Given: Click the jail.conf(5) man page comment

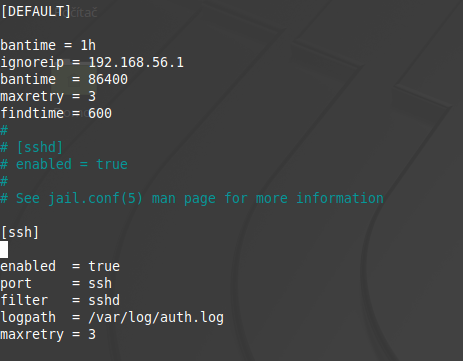Looking at the screenshot, I should [192, 198].
